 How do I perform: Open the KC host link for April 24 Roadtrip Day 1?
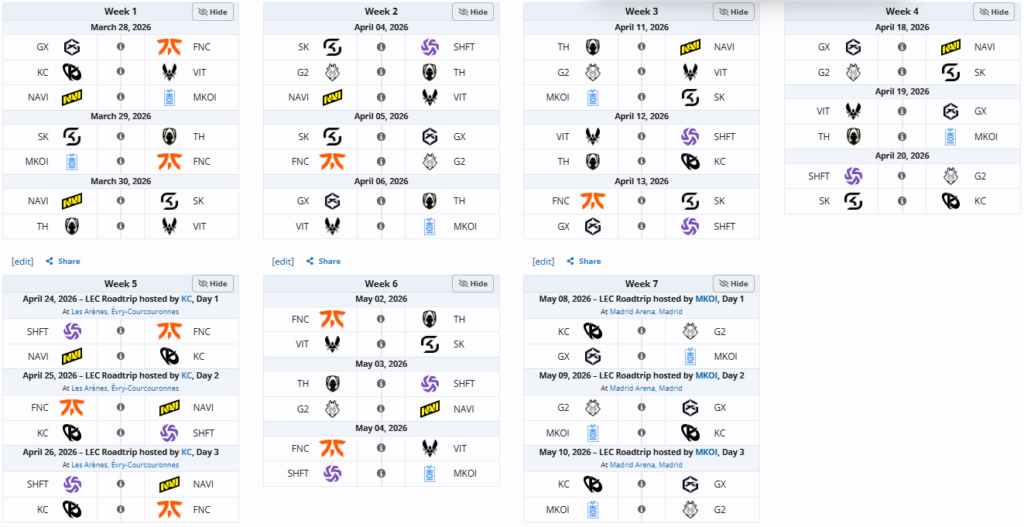click(186, 299)
